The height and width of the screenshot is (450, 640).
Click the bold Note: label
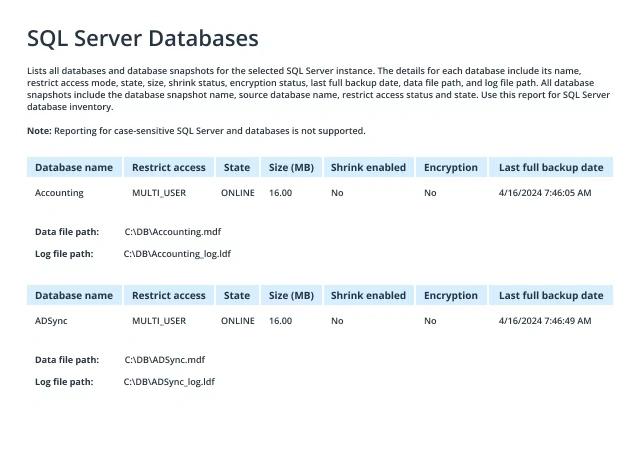click(39, 131)
